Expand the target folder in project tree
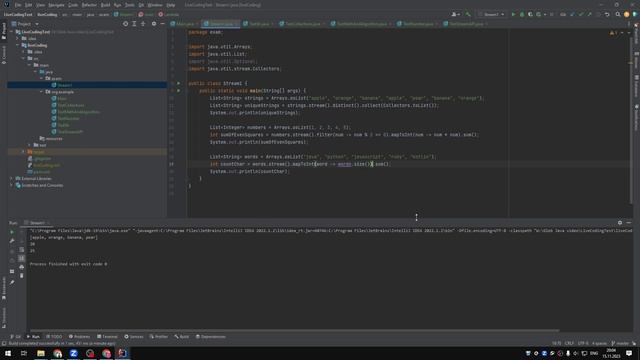 point(23,152)
